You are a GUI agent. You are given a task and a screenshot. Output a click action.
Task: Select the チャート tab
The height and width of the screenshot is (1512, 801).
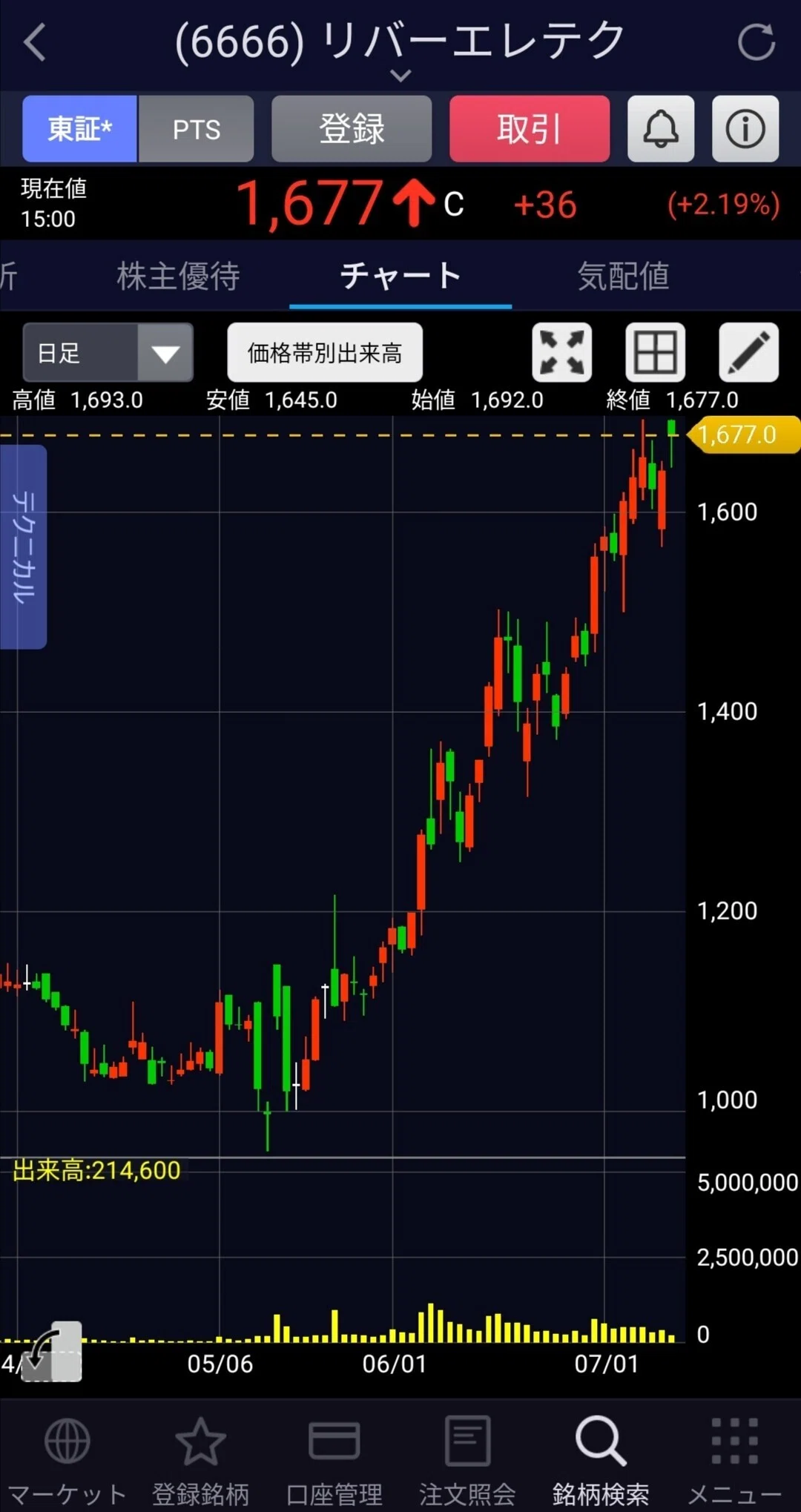(x=400, y=276)
